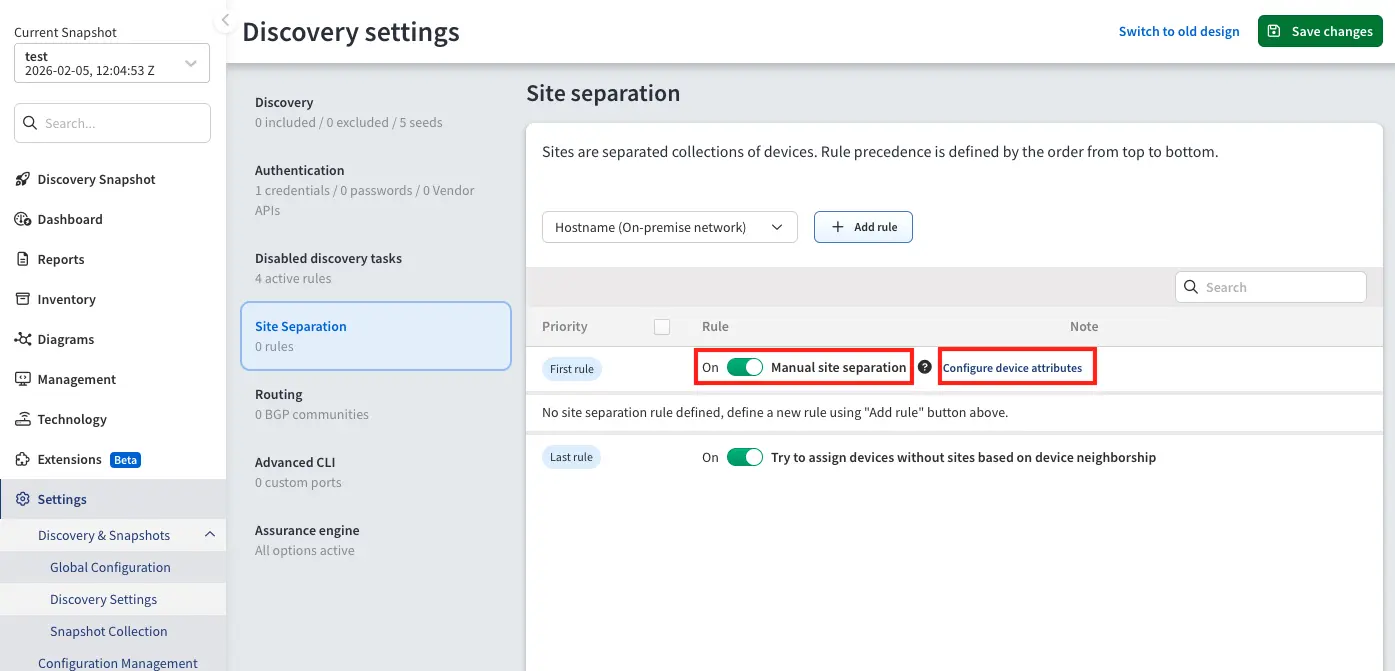Click the rules table search field
The image size is (1395, 671).
coord(1271,287)
